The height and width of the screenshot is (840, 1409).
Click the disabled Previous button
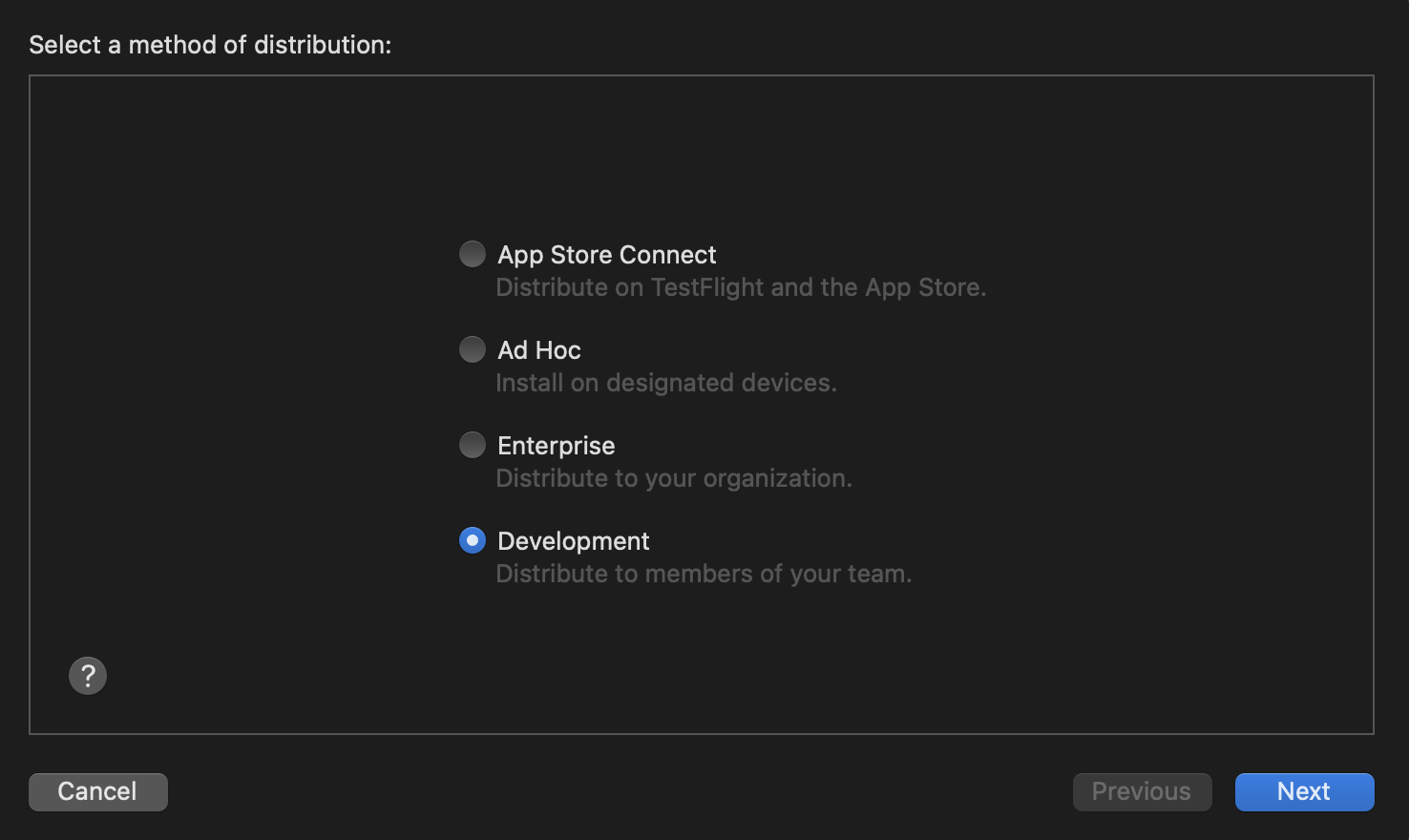coord(1142,791)
